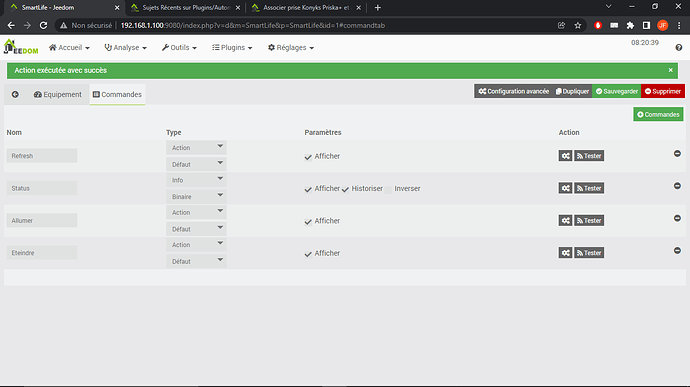
Task: Open the Jeedom logo home link
Action: (21, 47)
